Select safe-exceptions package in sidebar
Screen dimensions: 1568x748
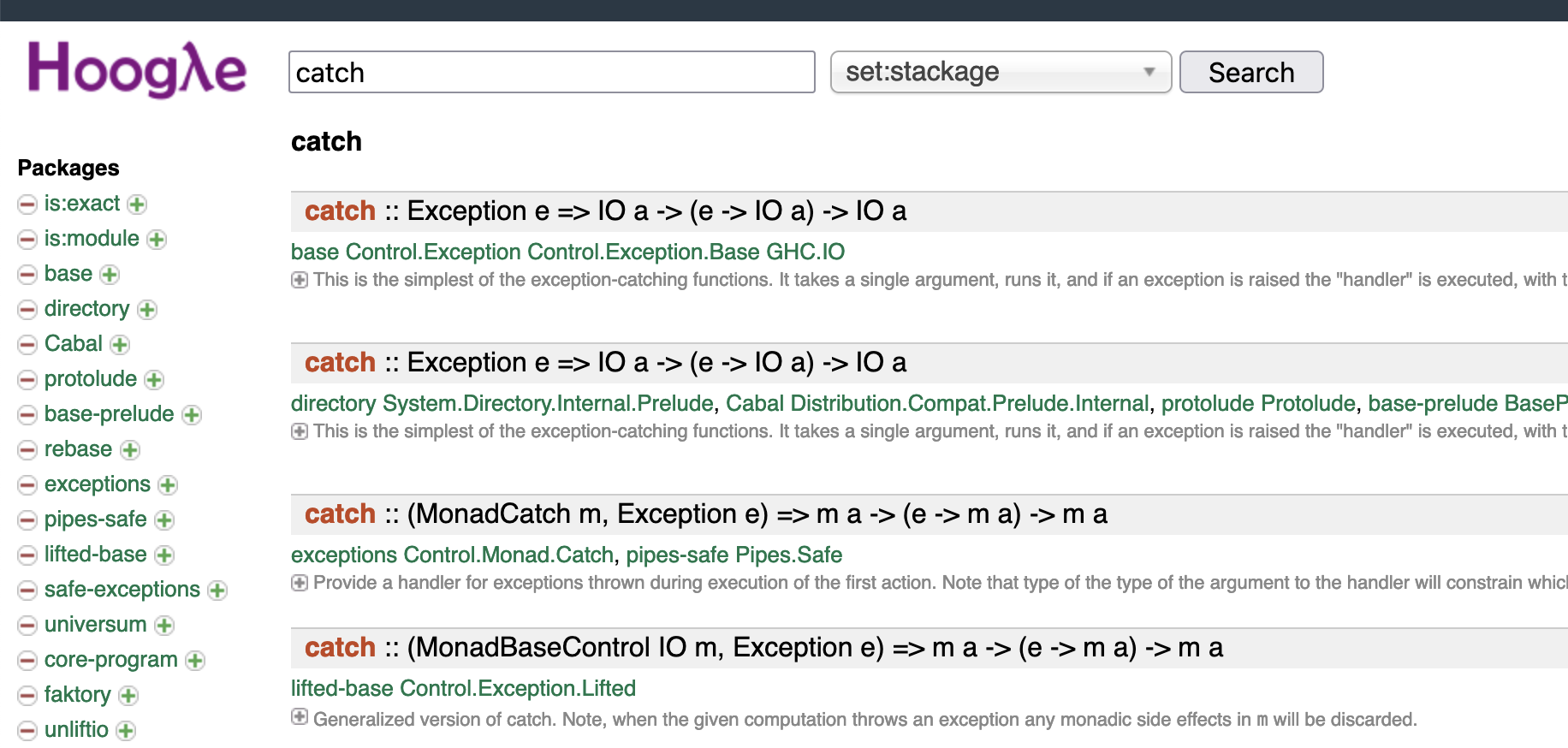(122, 590)
